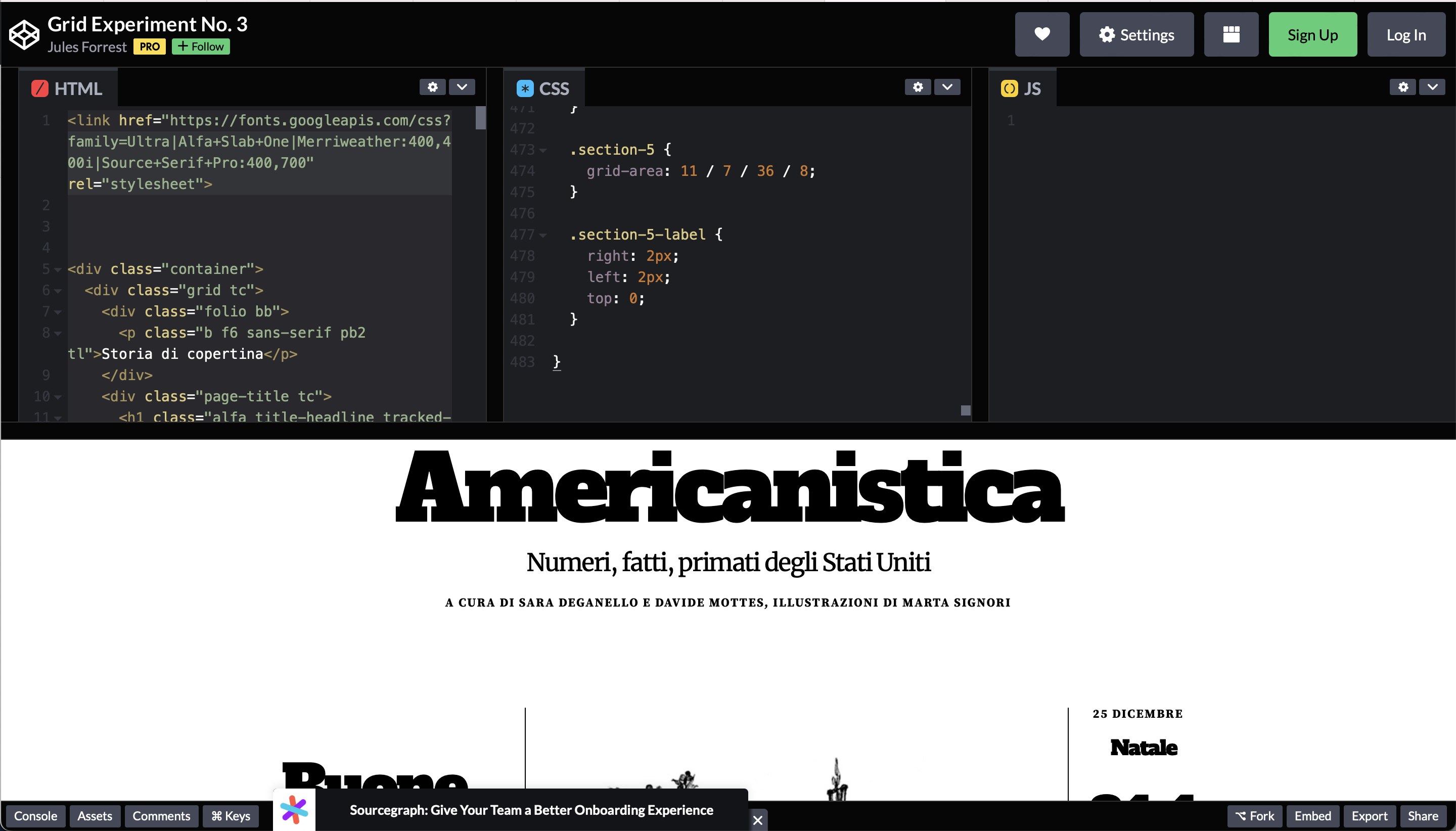Love this pen with heart button

click(1041, 34)
